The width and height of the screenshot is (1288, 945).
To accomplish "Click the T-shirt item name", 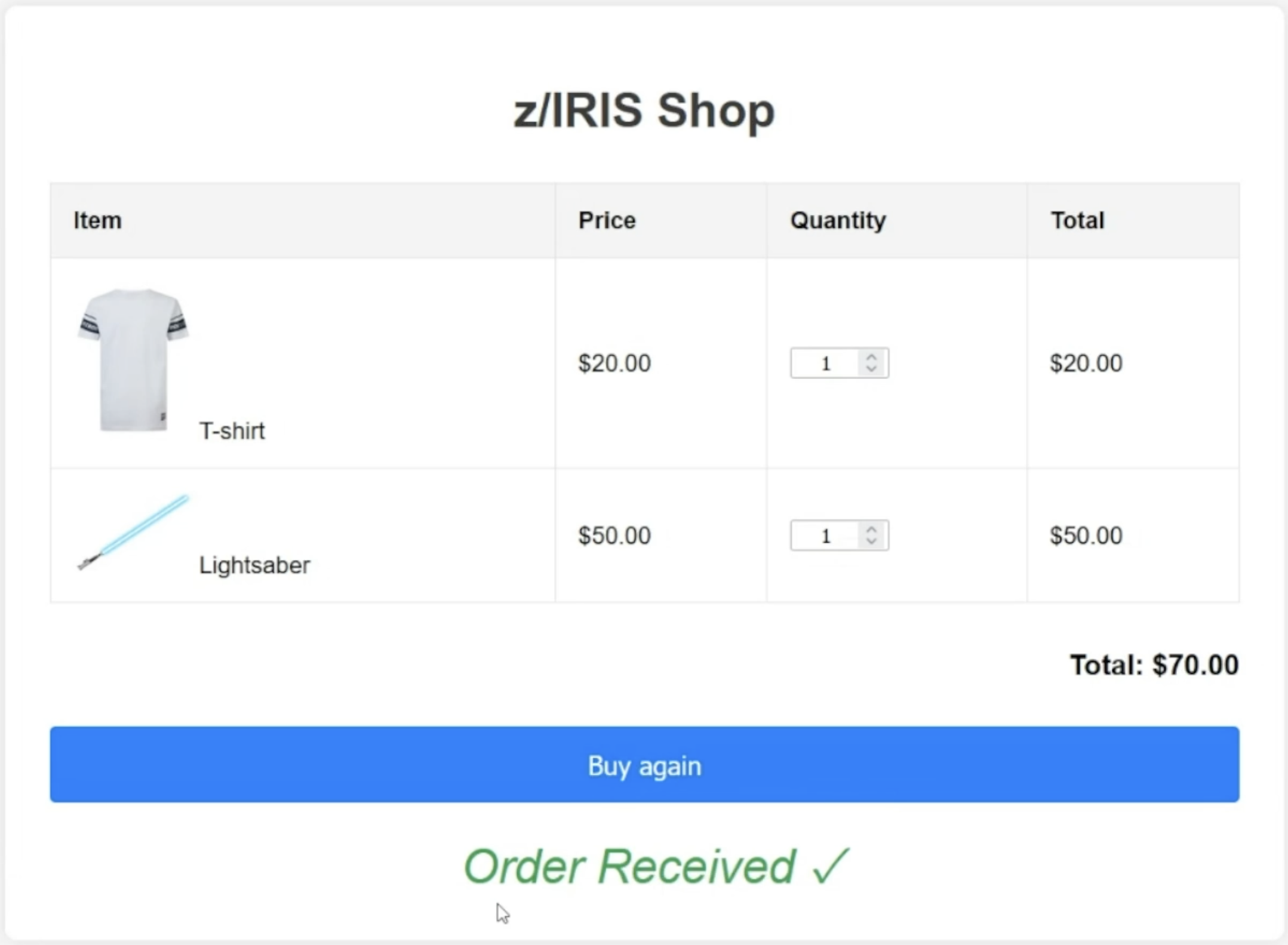I will 232,430.
